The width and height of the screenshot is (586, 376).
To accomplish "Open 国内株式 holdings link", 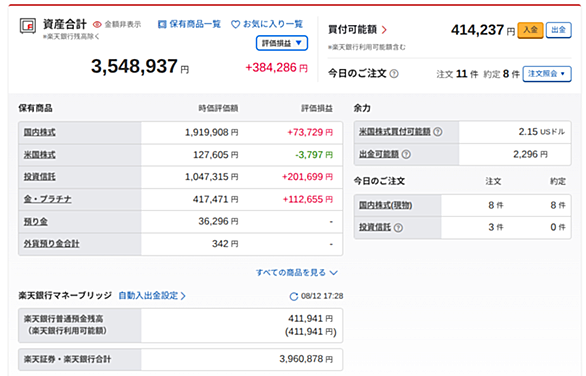I will pyautogui.click(x=40, y=132).
